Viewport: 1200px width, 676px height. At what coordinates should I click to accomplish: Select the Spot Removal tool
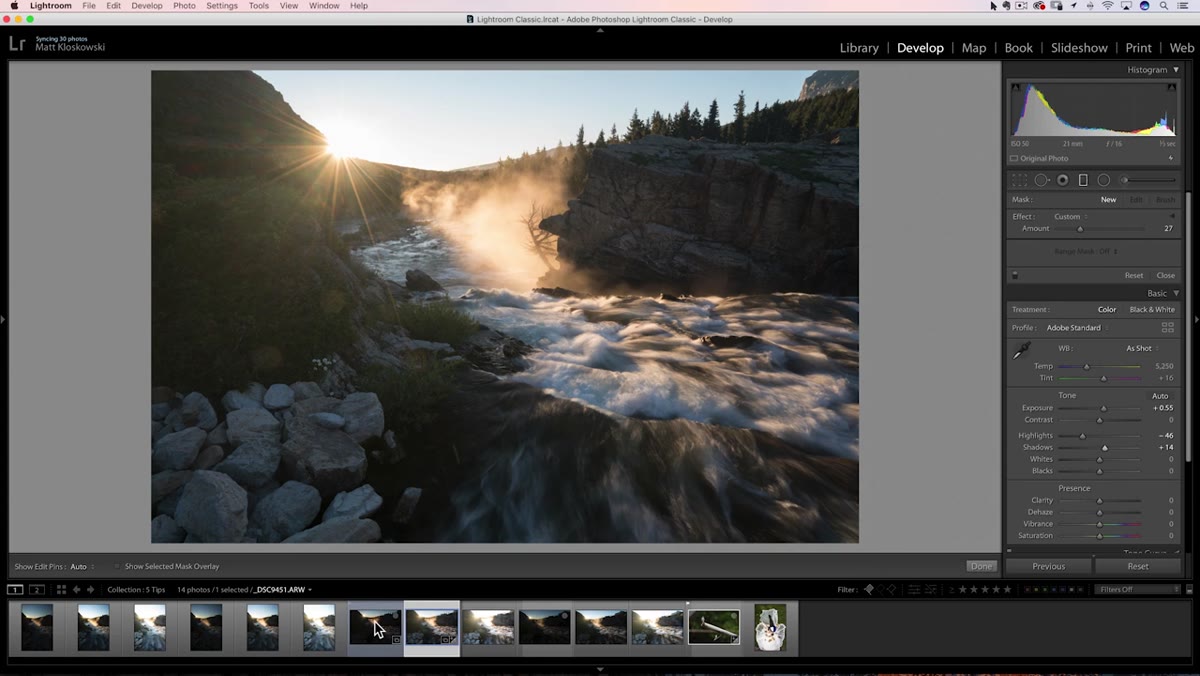1041,180
